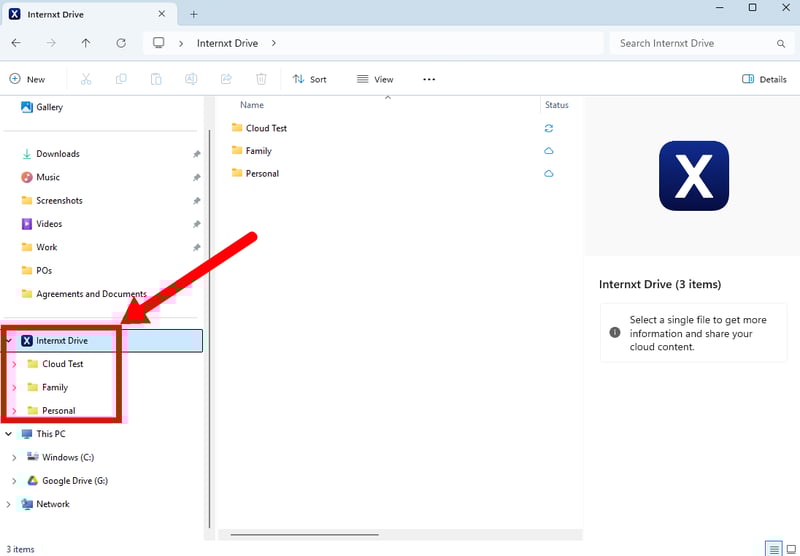
Task: Open the New item dropdown
Action: click(x=28, y=79)
